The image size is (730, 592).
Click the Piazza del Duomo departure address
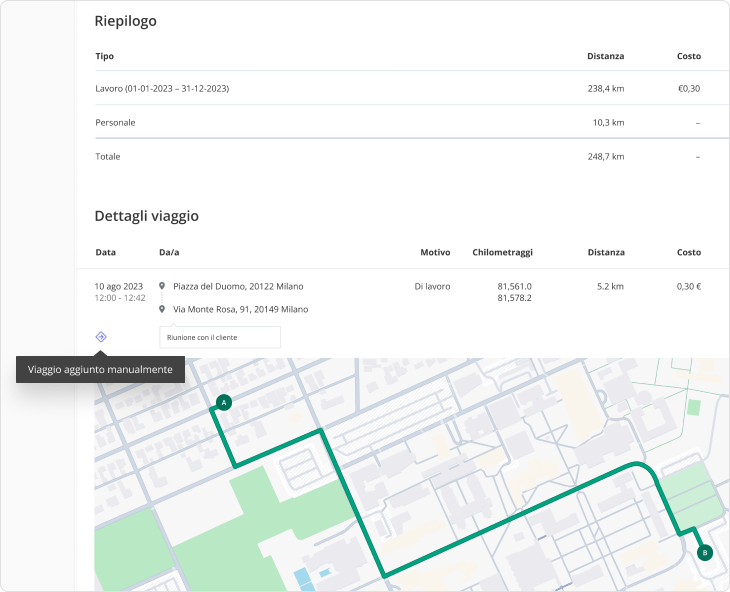[x=238, y=286]
